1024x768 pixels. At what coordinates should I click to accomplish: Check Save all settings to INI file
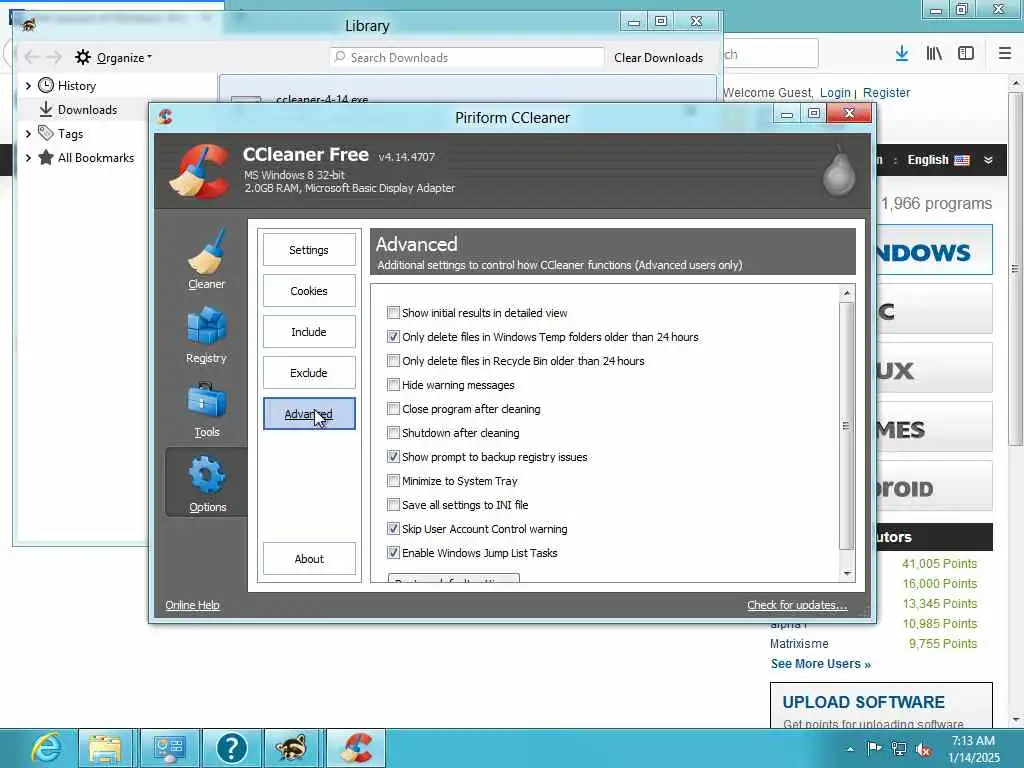[393, 505]
